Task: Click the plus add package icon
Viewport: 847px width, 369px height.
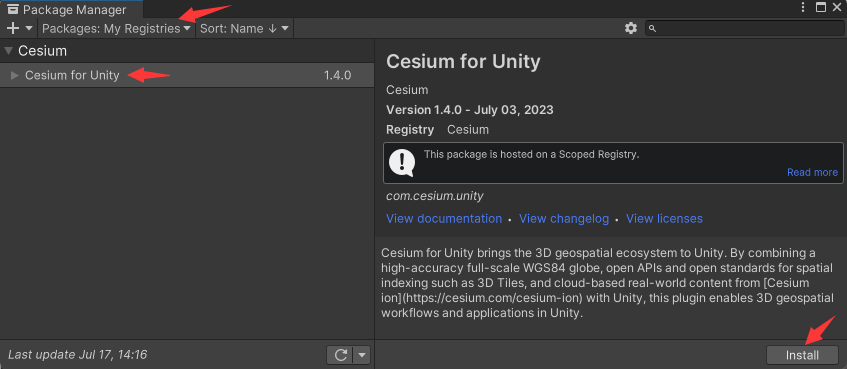Action: 12,29
